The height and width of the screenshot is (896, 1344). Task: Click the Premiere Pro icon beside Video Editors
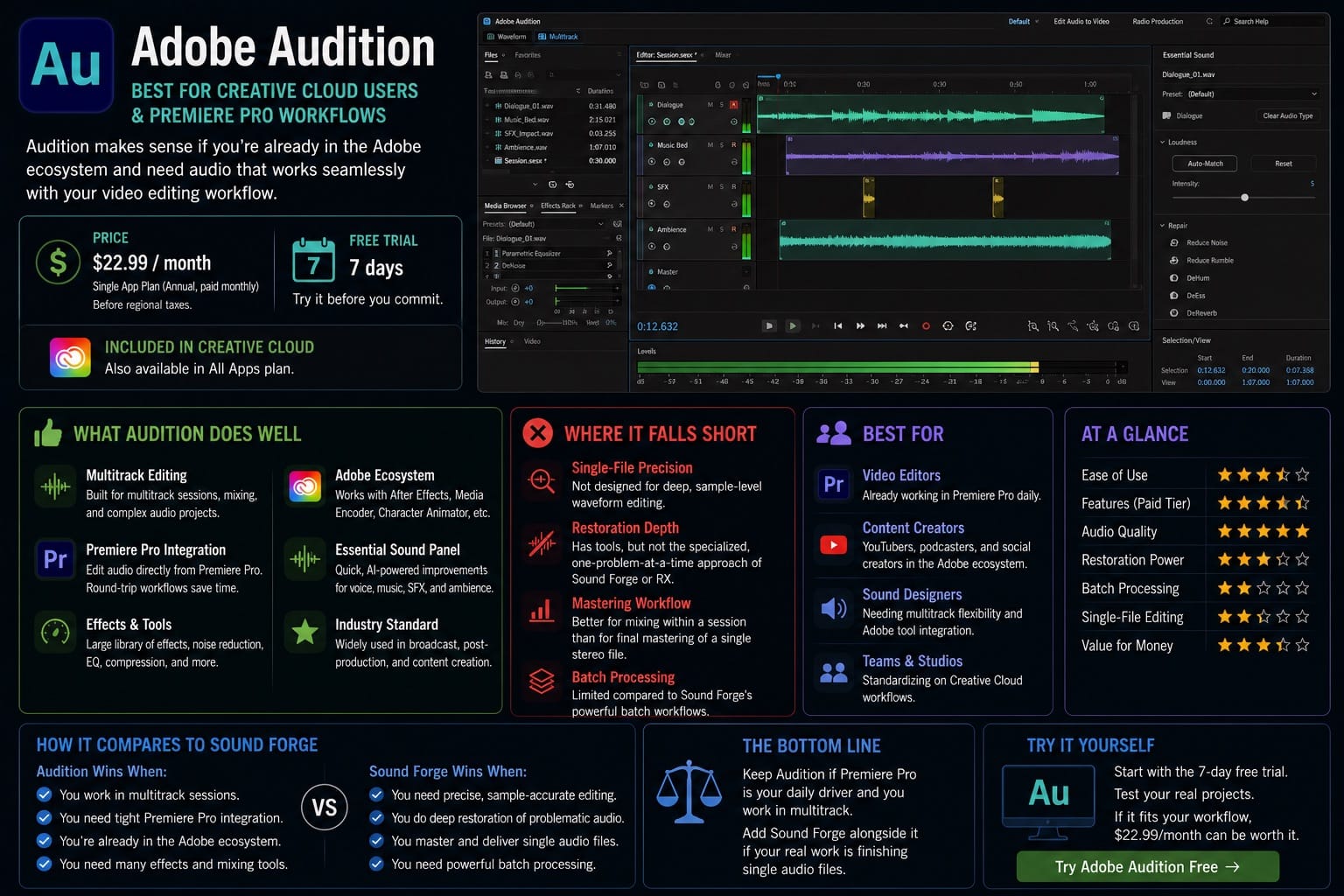(834, 484)
